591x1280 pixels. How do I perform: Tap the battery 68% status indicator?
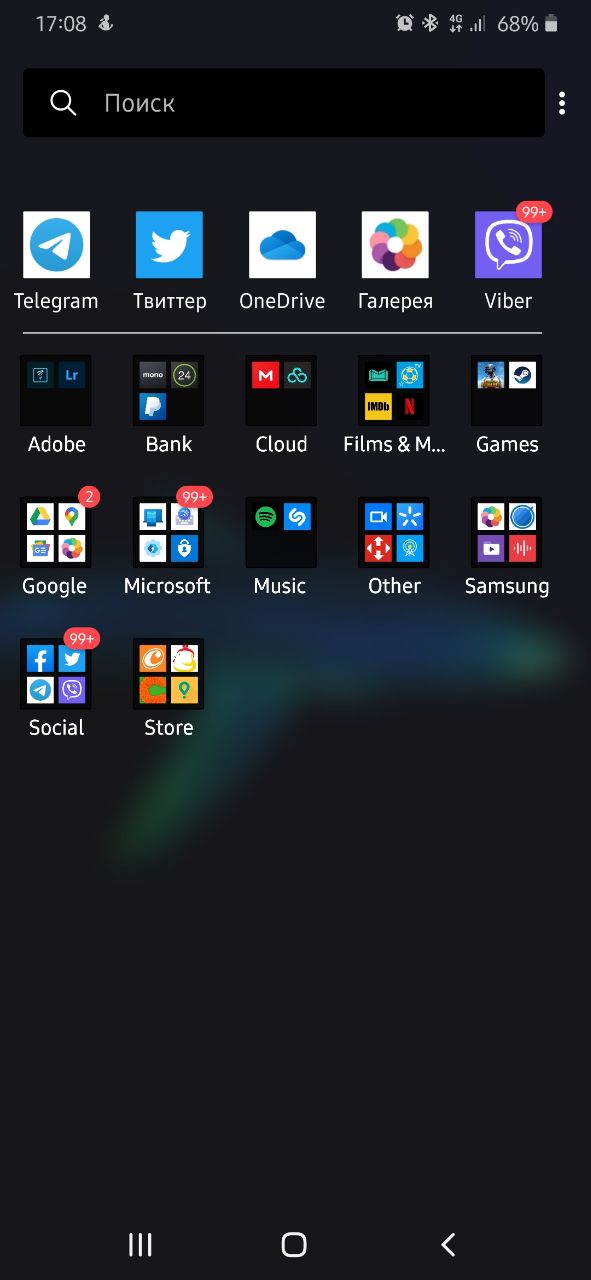pyautogui.click(x=527, y=24)
